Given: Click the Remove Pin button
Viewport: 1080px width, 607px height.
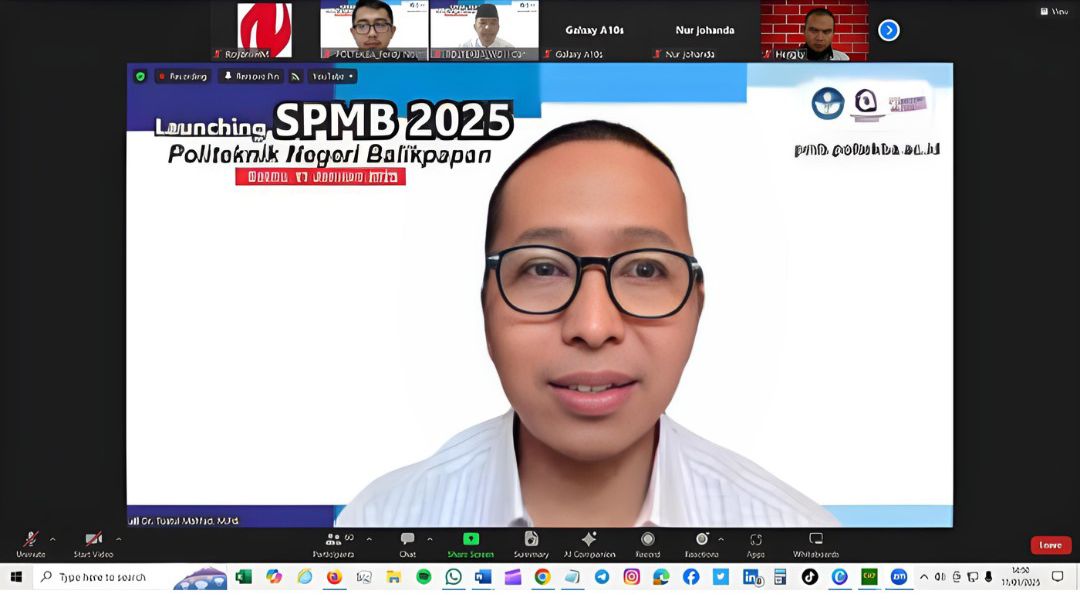Looking at the screenshot, I should click(x=251, y=76).
